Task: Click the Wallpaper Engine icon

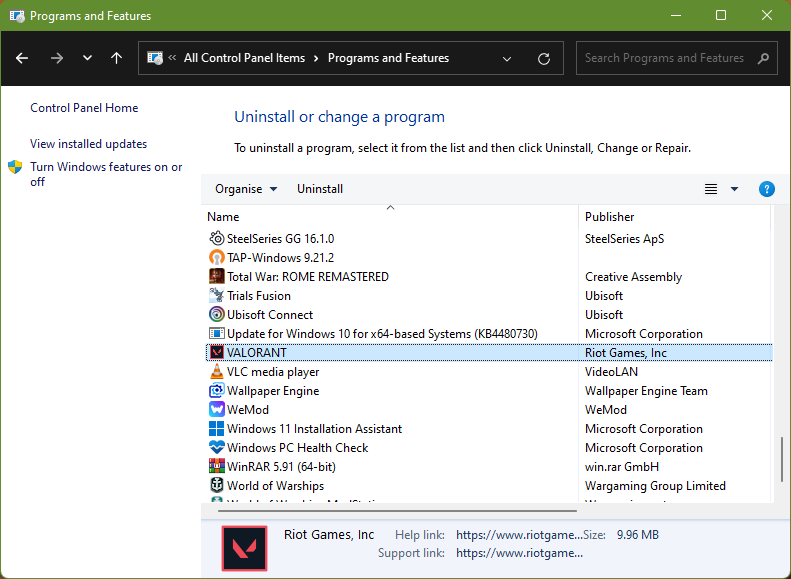Action: pyautogui.click(x=216, y=390)
